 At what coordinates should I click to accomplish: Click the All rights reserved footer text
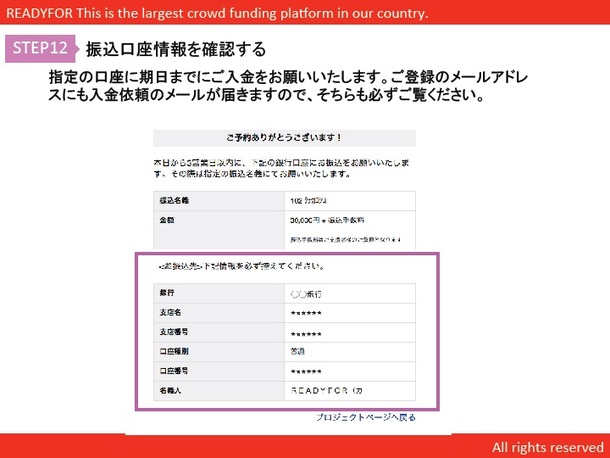[546, 445]
